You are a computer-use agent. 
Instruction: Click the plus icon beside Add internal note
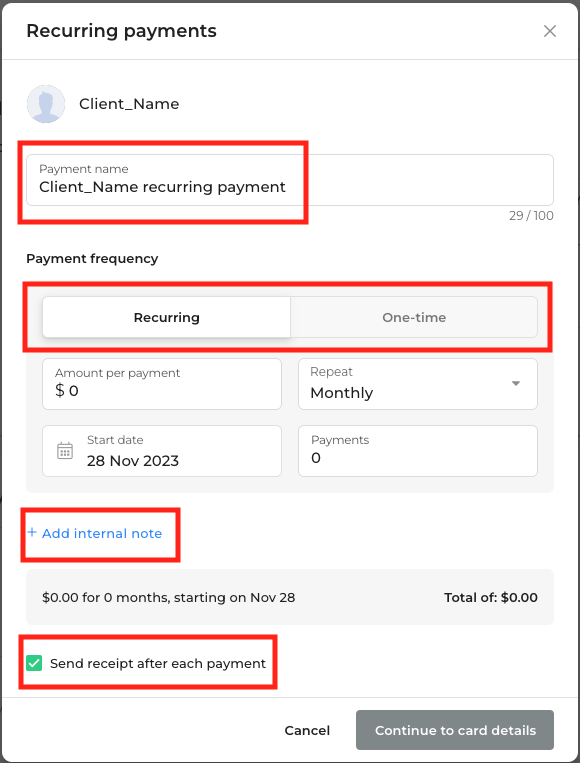pos(32,532)
